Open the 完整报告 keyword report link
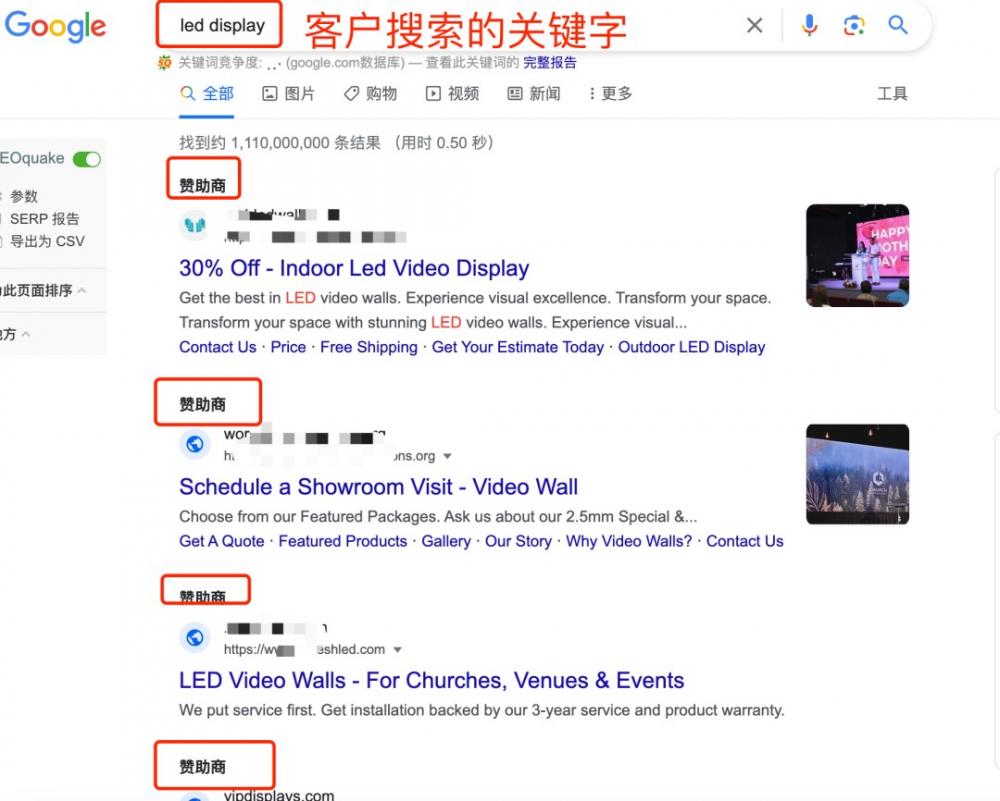 (551, 62)
